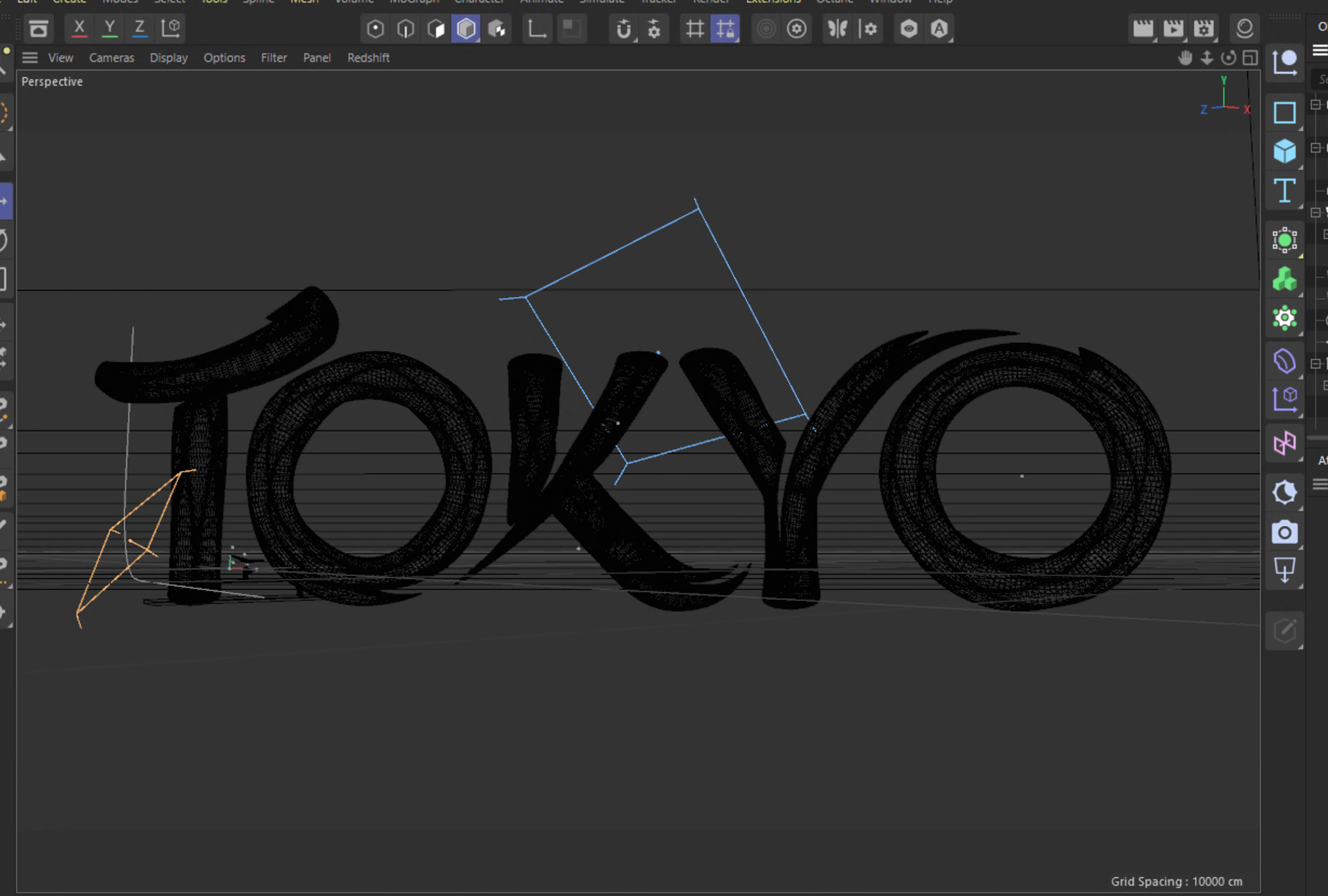Toggle the Symmetry butterfly icon
Screen dimensions: 1328x896
[838, 28]
